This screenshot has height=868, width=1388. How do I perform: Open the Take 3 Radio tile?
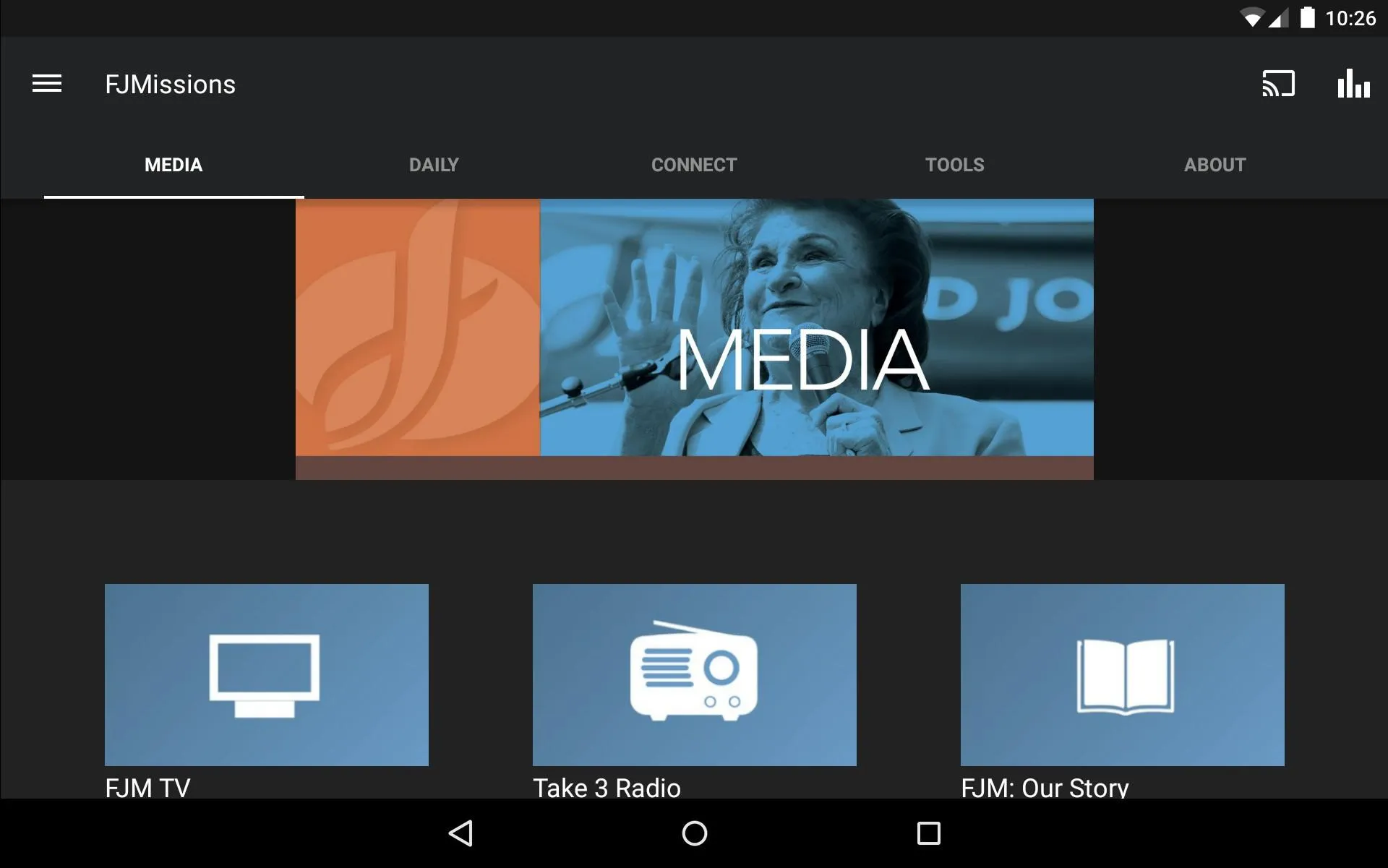point(695,675)
